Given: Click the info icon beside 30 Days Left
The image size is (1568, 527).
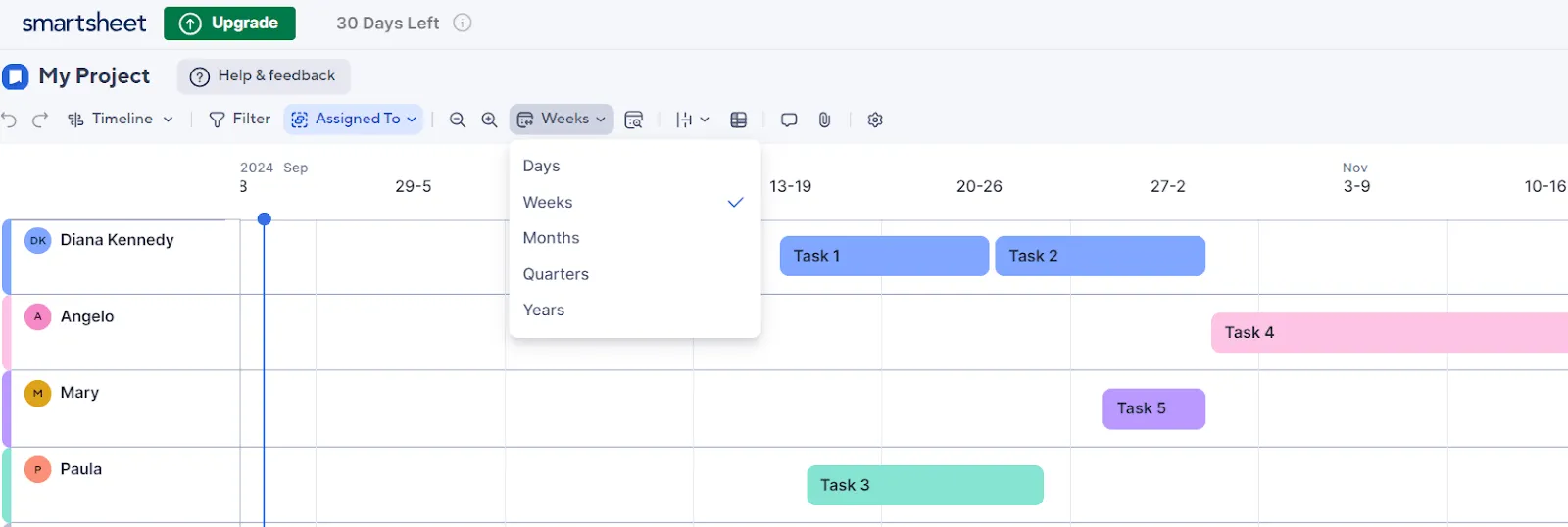Looking at the screenshot, I should (463, 23).
